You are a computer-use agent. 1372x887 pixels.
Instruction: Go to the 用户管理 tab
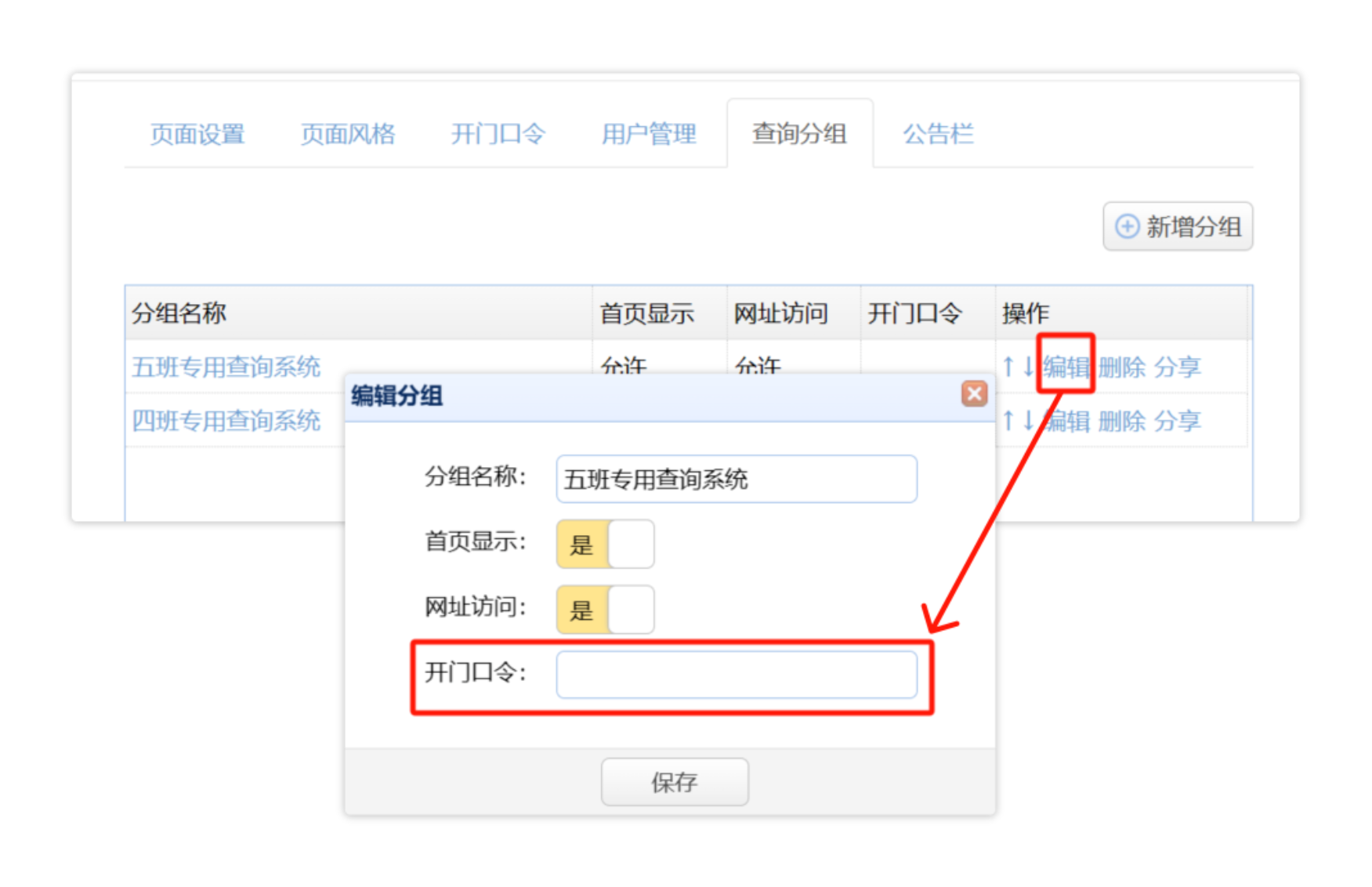649,134
